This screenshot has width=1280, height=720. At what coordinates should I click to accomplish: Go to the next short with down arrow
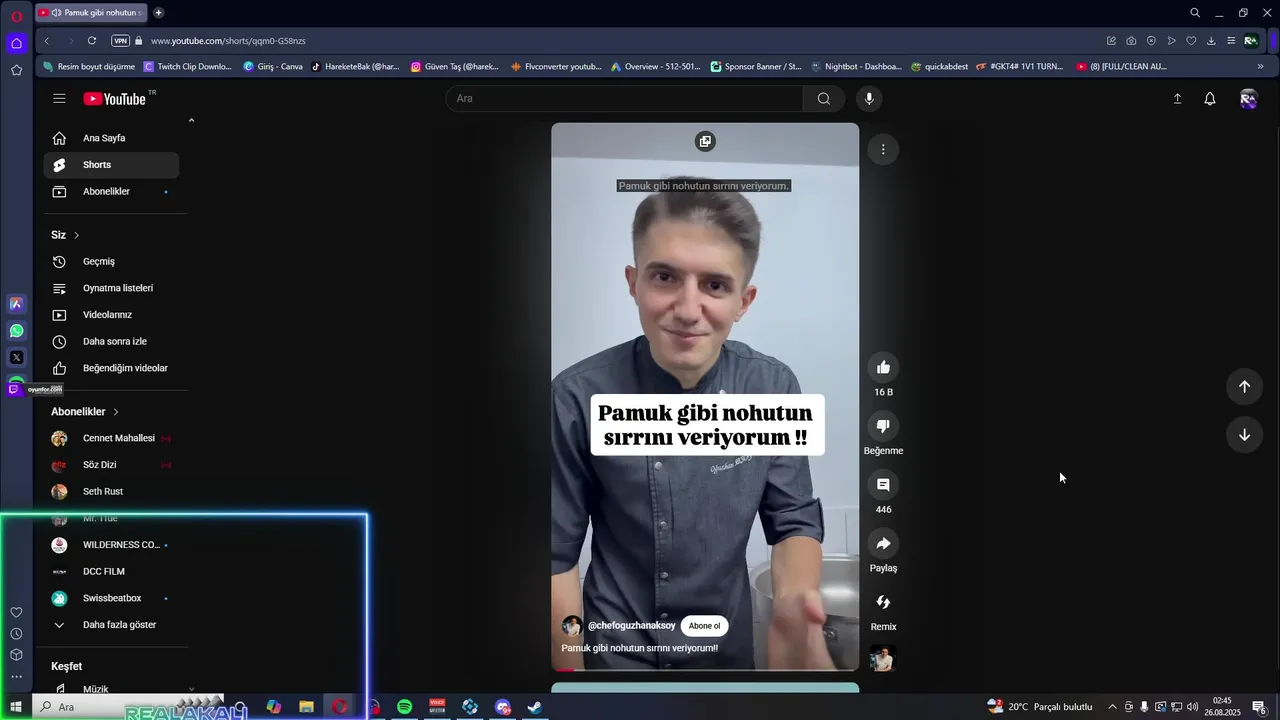(1244, 435)
